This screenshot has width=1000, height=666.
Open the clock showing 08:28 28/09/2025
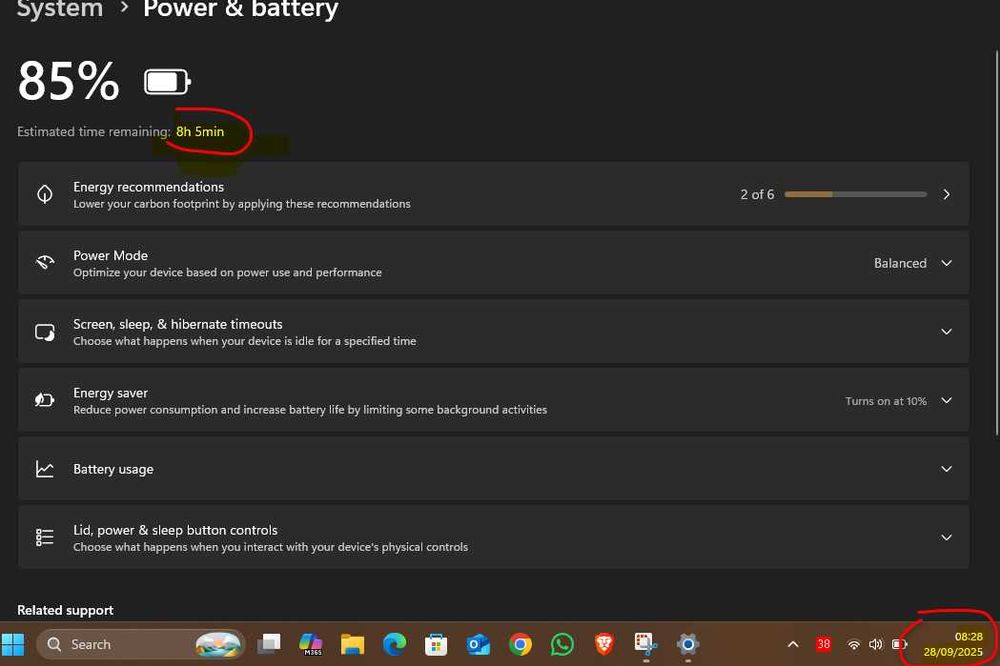point(953,644)
